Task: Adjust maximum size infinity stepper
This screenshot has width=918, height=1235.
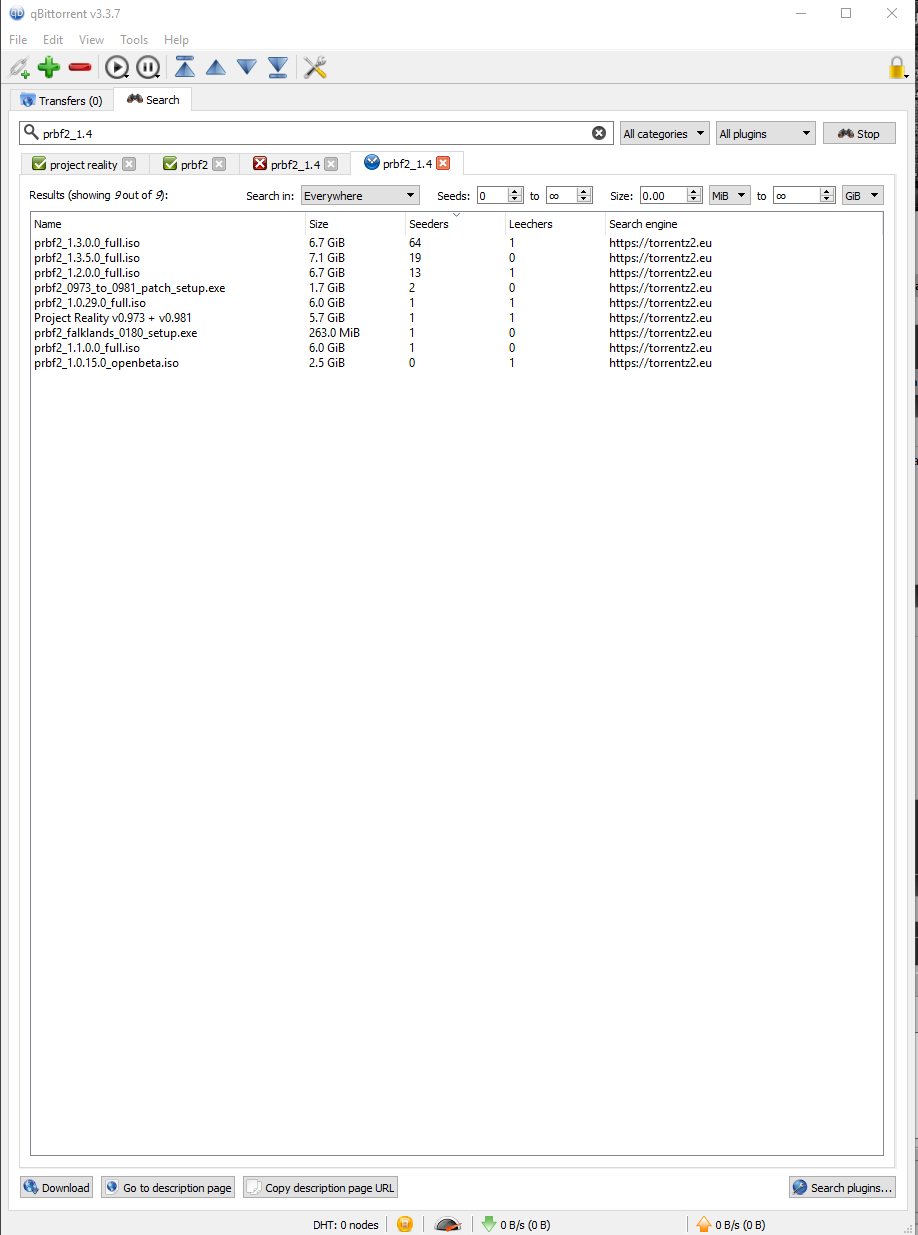Action: (x=828, y=196)
